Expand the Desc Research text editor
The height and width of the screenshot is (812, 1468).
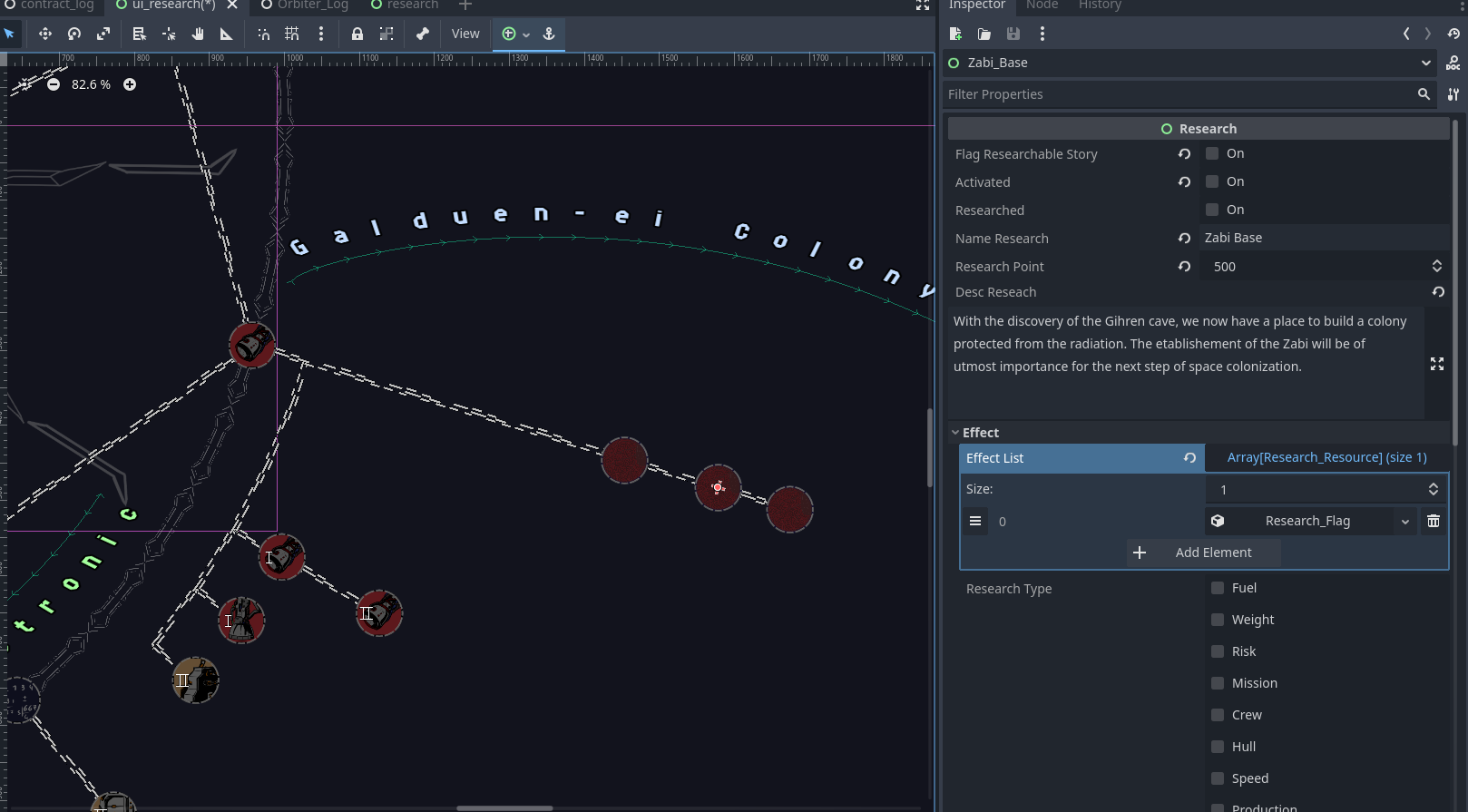tap(1437, 364)
